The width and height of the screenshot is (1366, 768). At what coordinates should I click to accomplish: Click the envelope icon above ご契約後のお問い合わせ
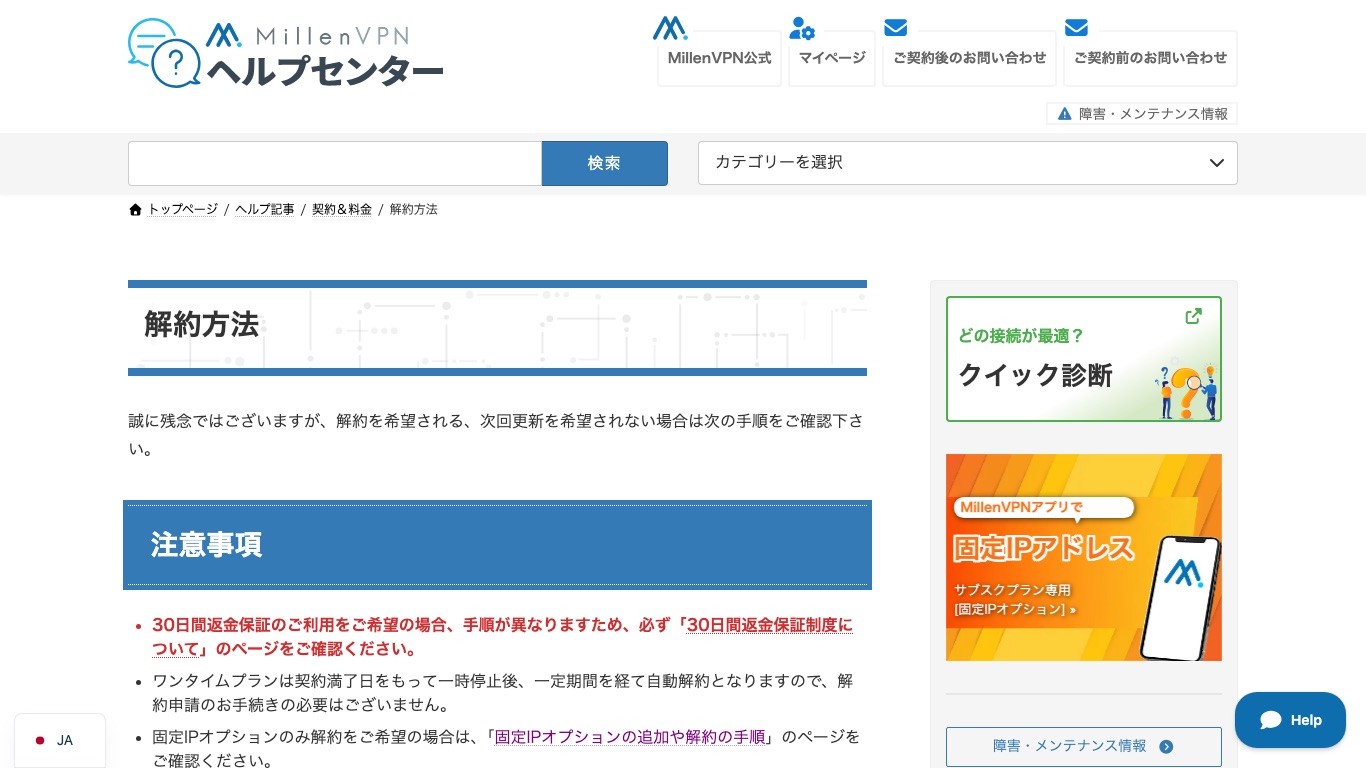(895, 27)
